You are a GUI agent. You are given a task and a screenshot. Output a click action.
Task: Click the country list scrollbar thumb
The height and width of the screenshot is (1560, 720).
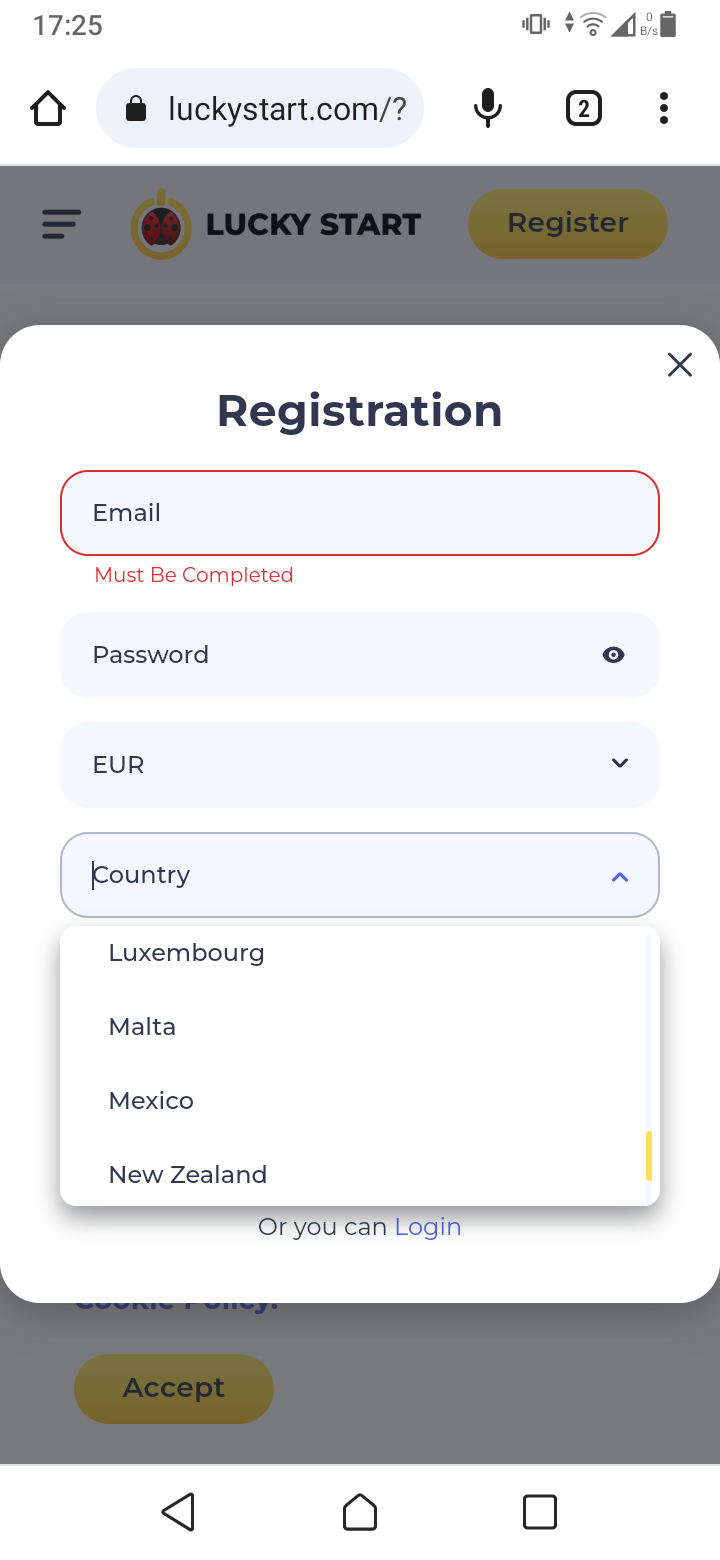[649, 1155]
